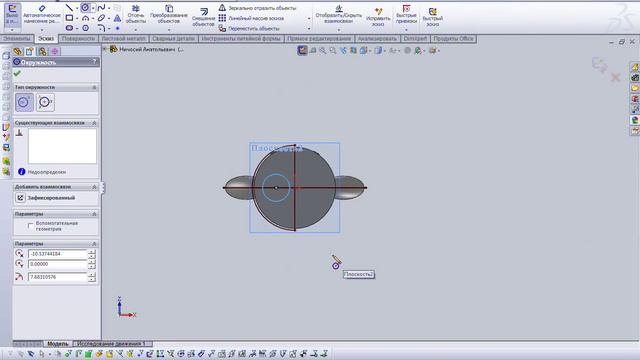640x360 pixels.
Task: Switch to Поверхности ribbon tab
Action: 78,38
